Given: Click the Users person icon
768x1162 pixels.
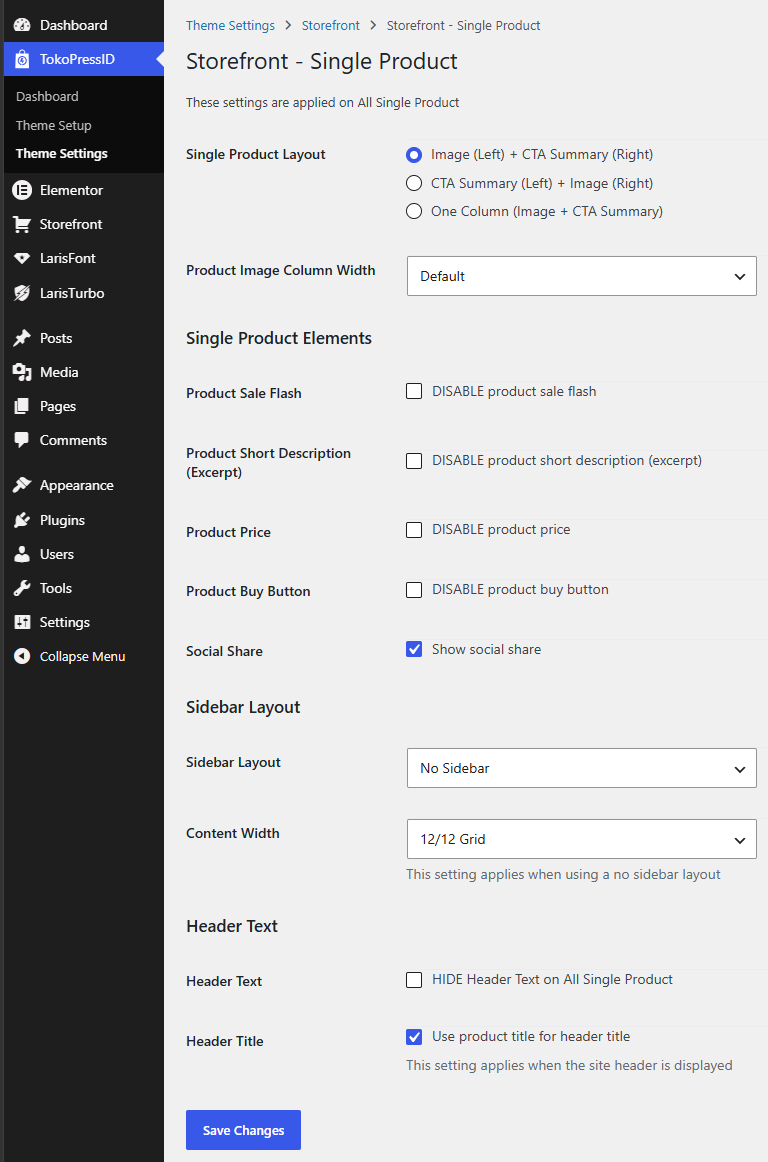Looking at the screenshot, I should pos(22,554).
